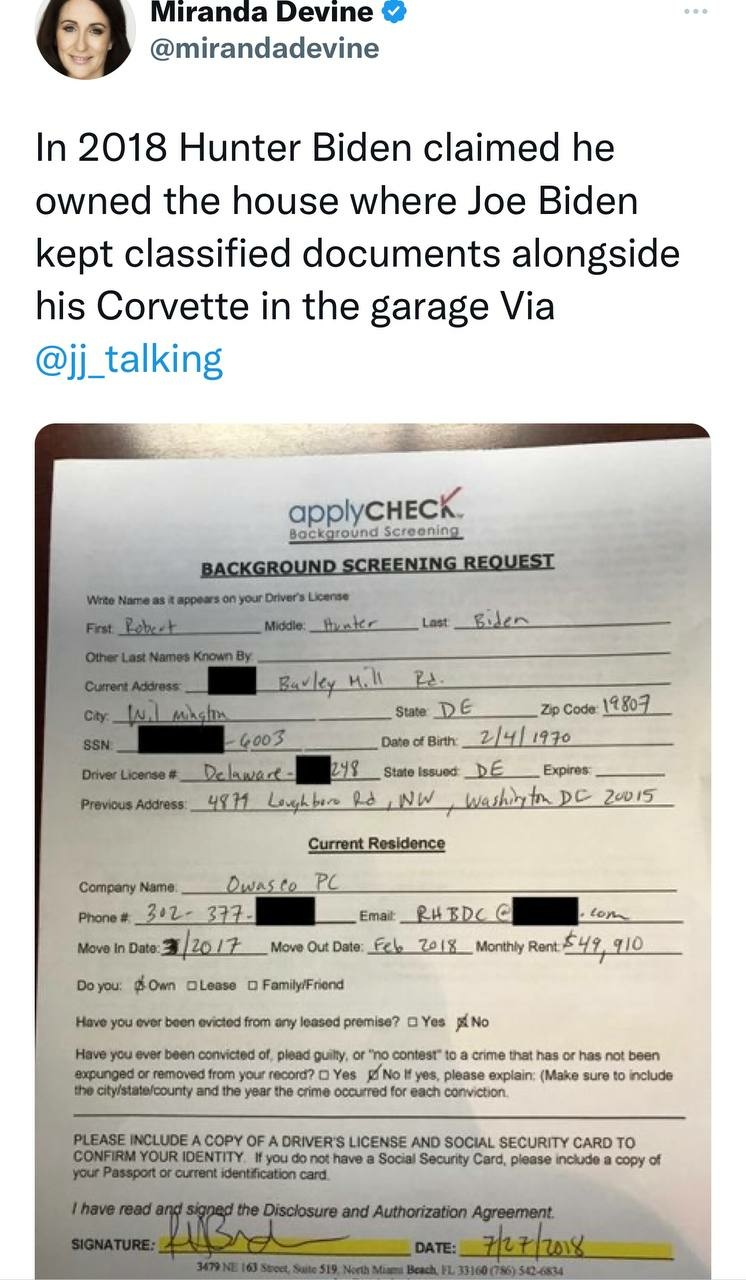Screen dimensions: 746x1280
Task: Check the conviction question's No box
Action: pos(374,1073)
